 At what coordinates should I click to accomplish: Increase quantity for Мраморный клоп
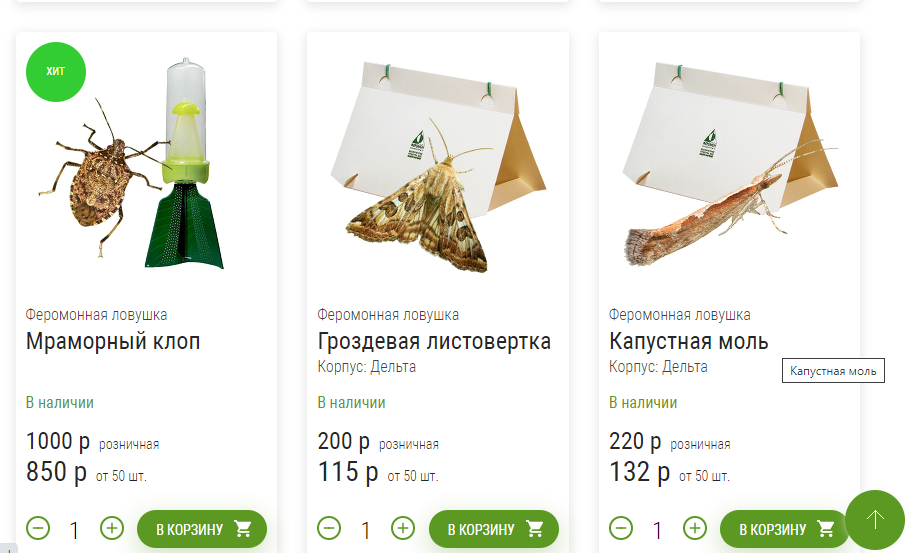pos(112,528)
